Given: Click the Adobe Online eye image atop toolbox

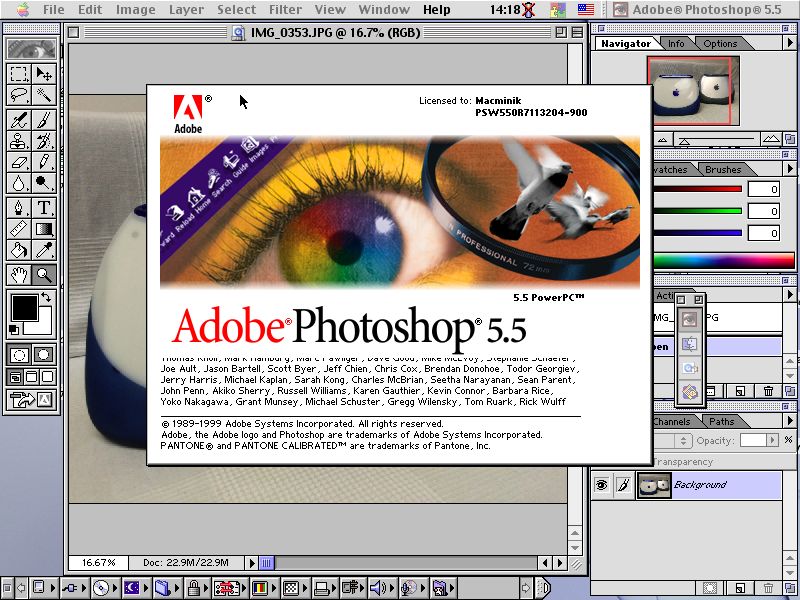Looking at the screenshot, I should click(32, 49).
